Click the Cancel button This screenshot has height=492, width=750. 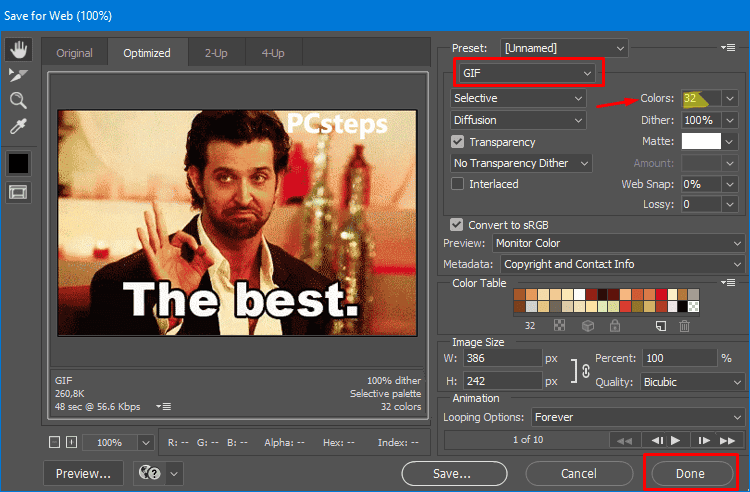(x=579, y=474)
